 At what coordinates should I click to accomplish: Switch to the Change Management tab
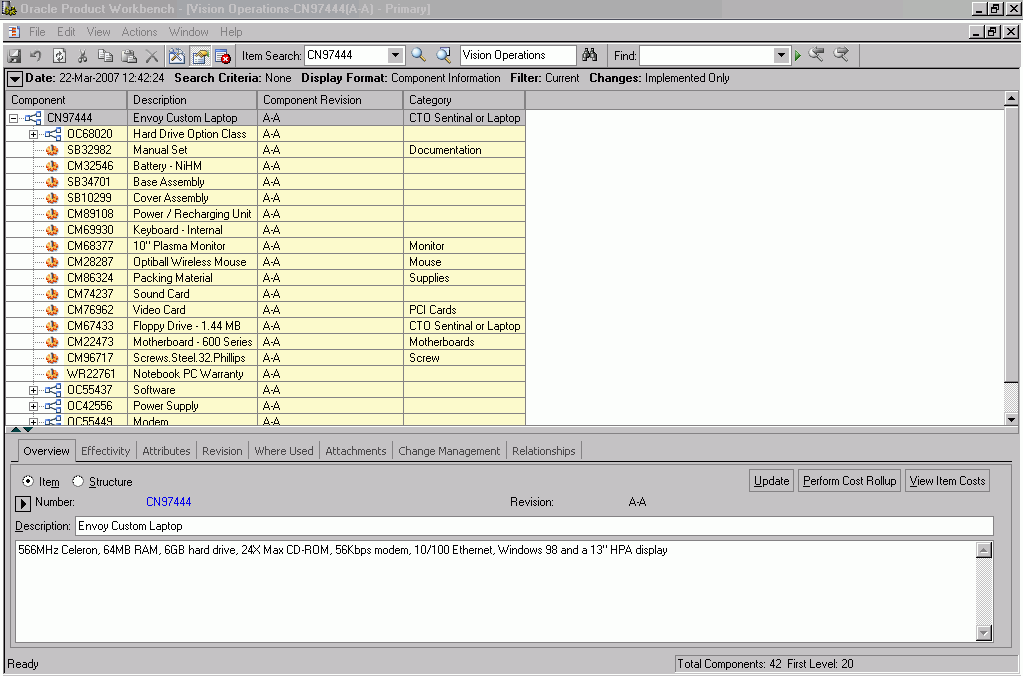tap(449, 451)
